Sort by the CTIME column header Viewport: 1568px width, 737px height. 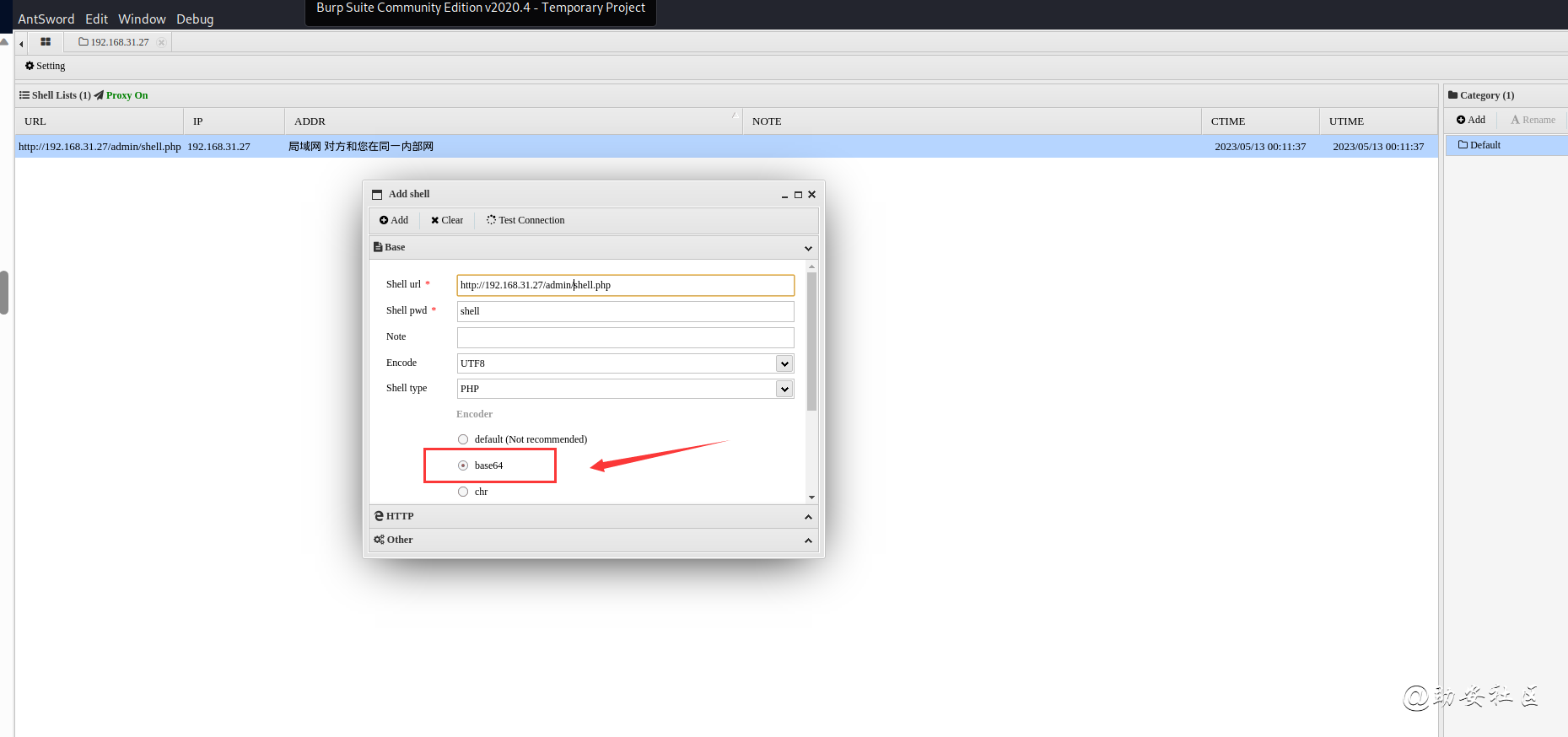click(x=1261, y=121)
